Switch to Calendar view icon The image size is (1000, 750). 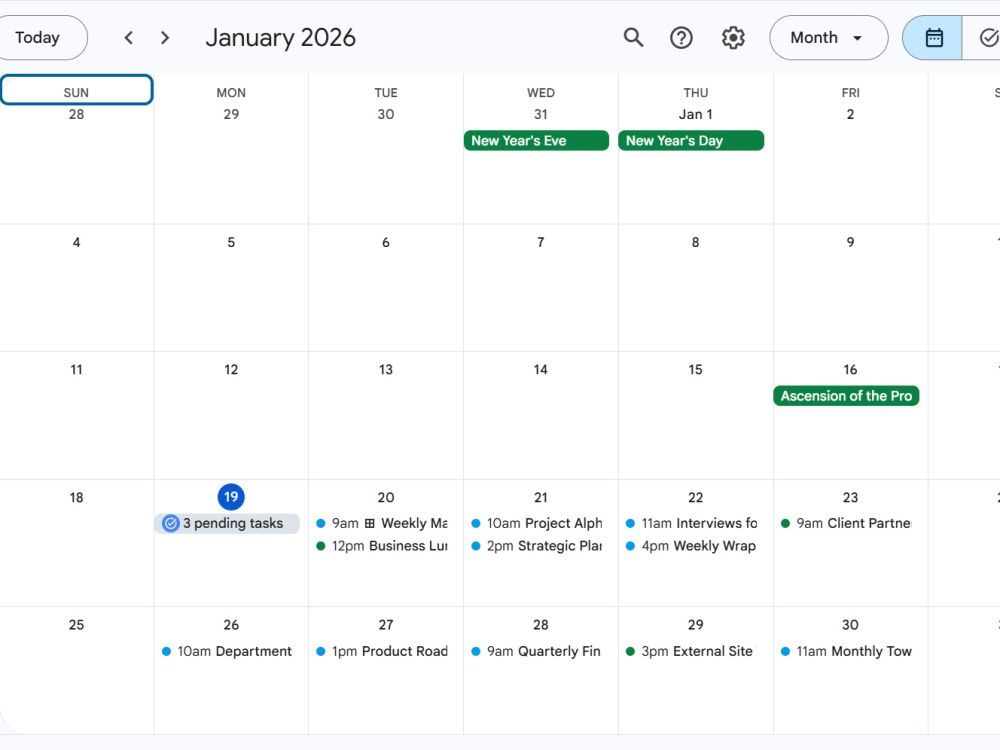[x=933, y=38]
